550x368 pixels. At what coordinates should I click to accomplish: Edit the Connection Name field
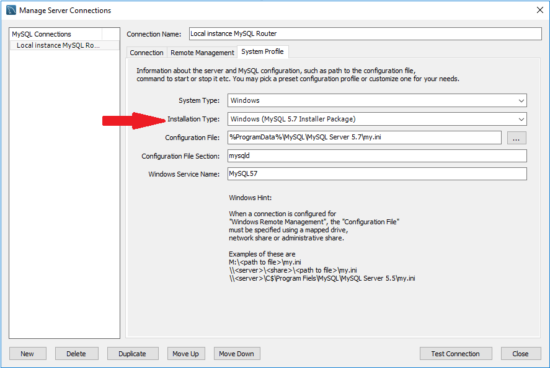click(365, 34)
